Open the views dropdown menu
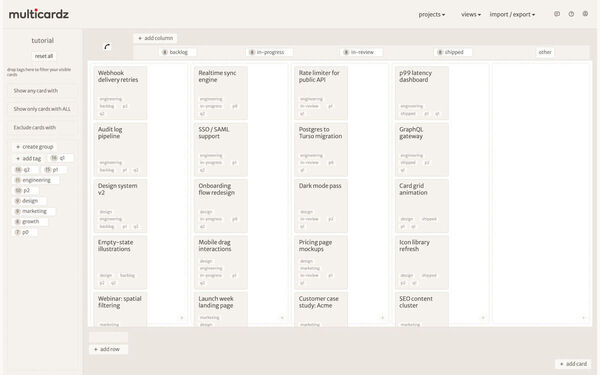 (471, 15)
